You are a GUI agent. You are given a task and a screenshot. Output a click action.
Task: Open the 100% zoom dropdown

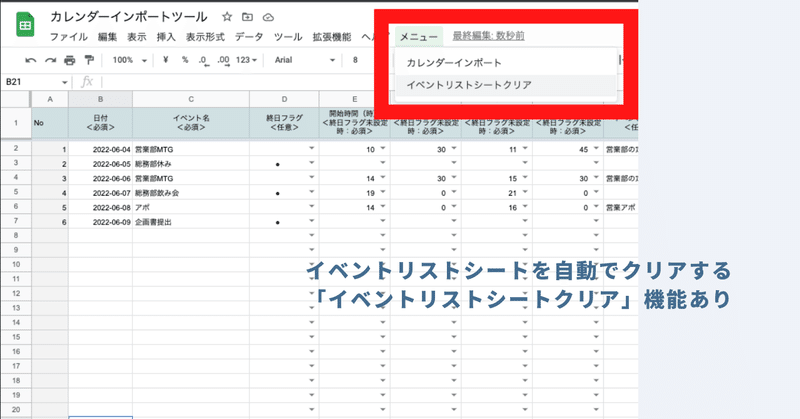click(130, 60)
